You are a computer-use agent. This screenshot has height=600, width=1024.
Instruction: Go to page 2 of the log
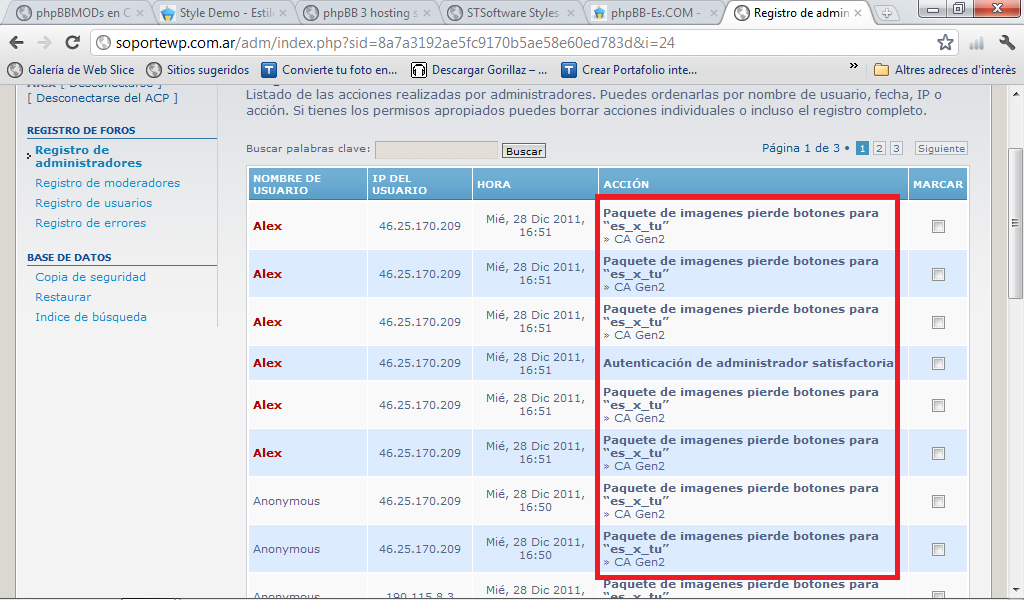[x=879, y=148]
